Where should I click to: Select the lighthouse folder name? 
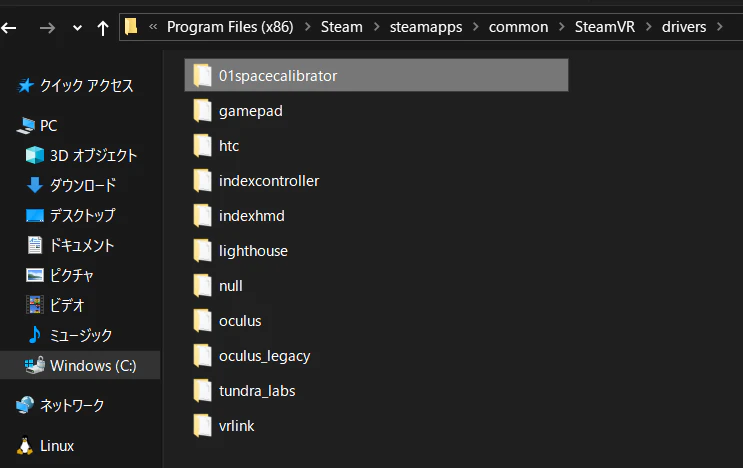(x=253, y=251)
